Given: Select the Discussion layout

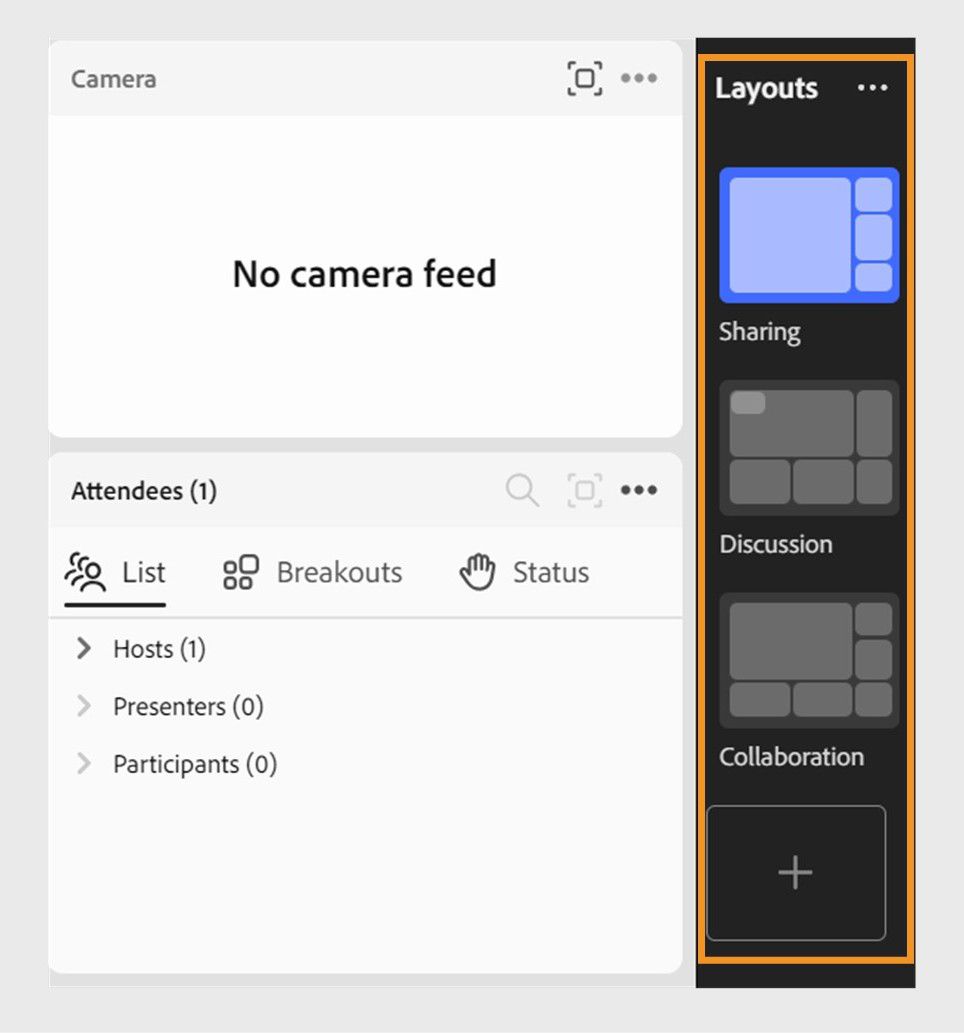Looking at the screenshot, I should 808,447.
